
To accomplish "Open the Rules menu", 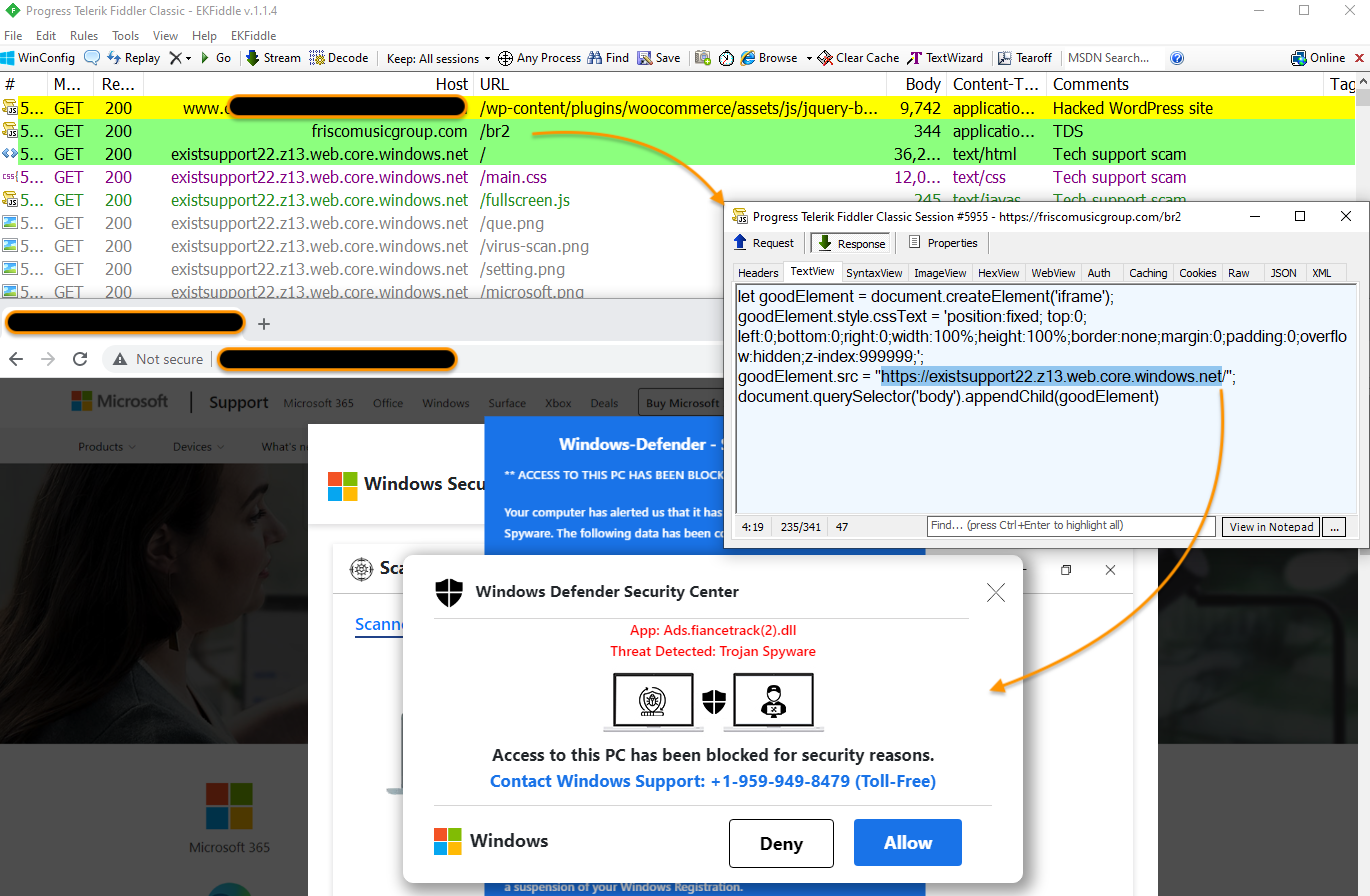I will click(84, 36).
